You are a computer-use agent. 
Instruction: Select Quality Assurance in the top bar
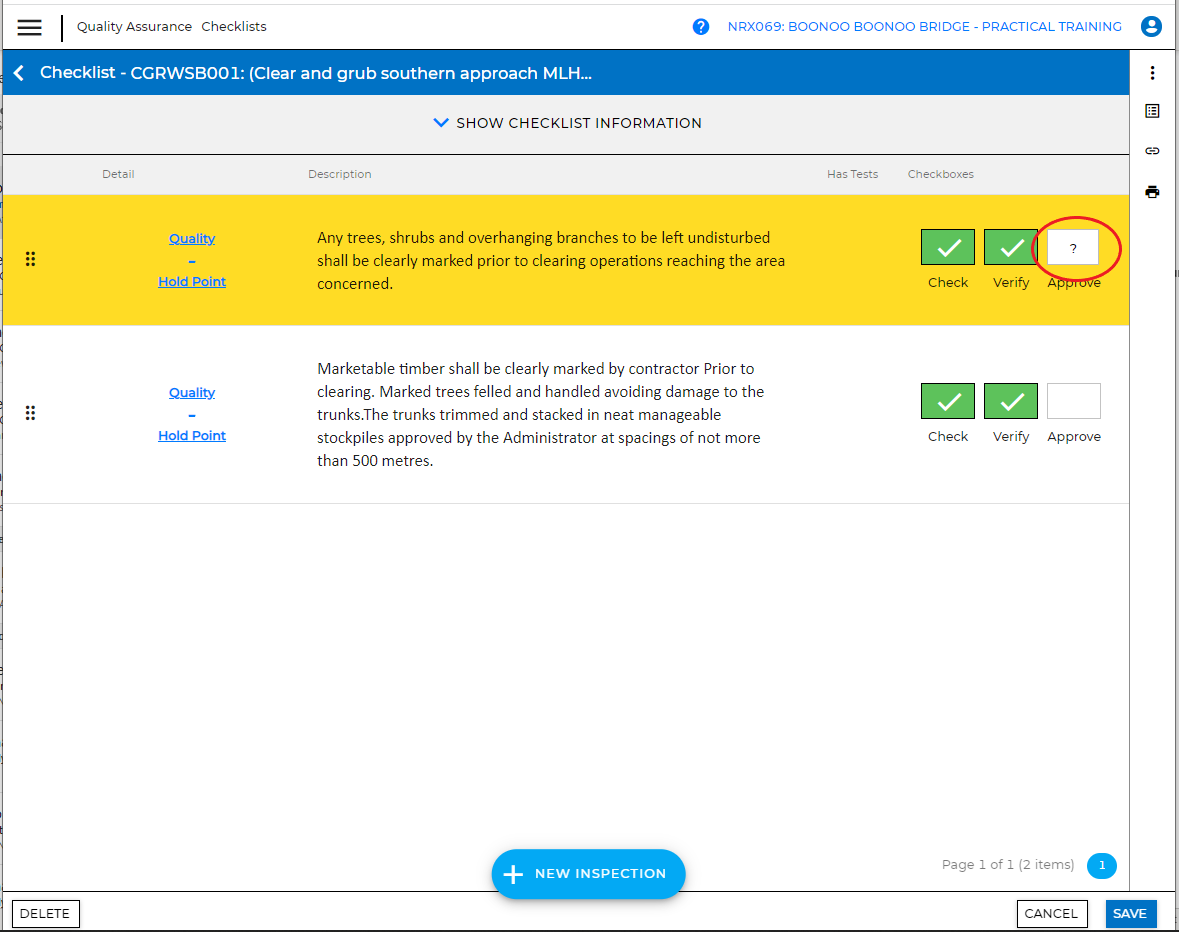pyautogui.click(x=134, y=27)
